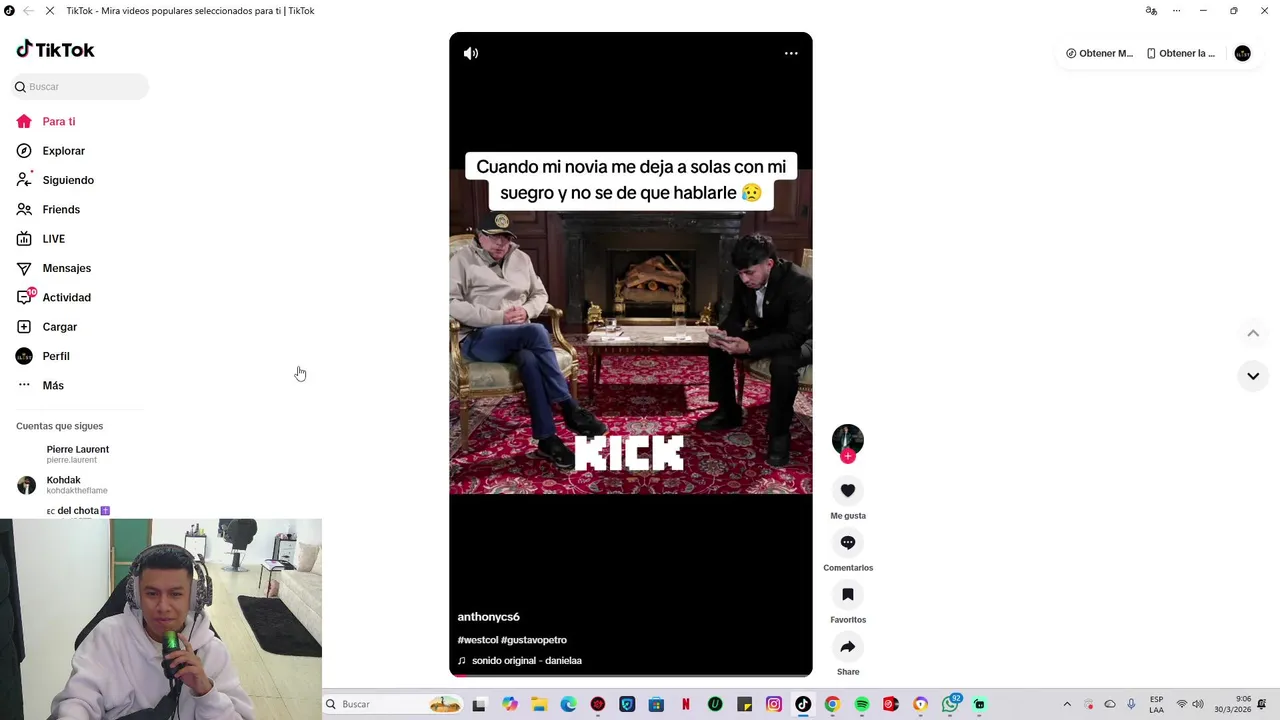
Task: Open the volume tray icon
Action: click(x=1198, y=705)
